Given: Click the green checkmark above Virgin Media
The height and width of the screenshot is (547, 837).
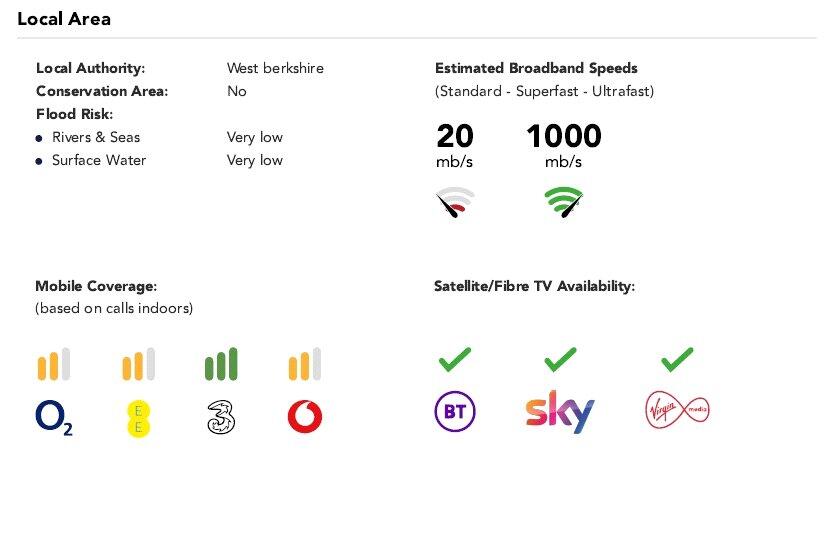Looking at the screenshot, I should point(677,357).
